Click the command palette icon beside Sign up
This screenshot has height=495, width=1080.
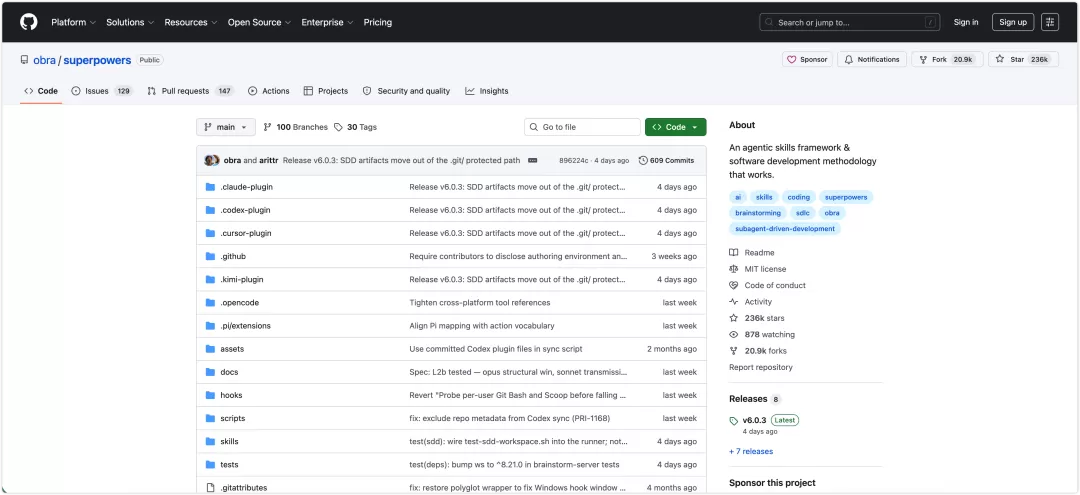(1050, 22)
